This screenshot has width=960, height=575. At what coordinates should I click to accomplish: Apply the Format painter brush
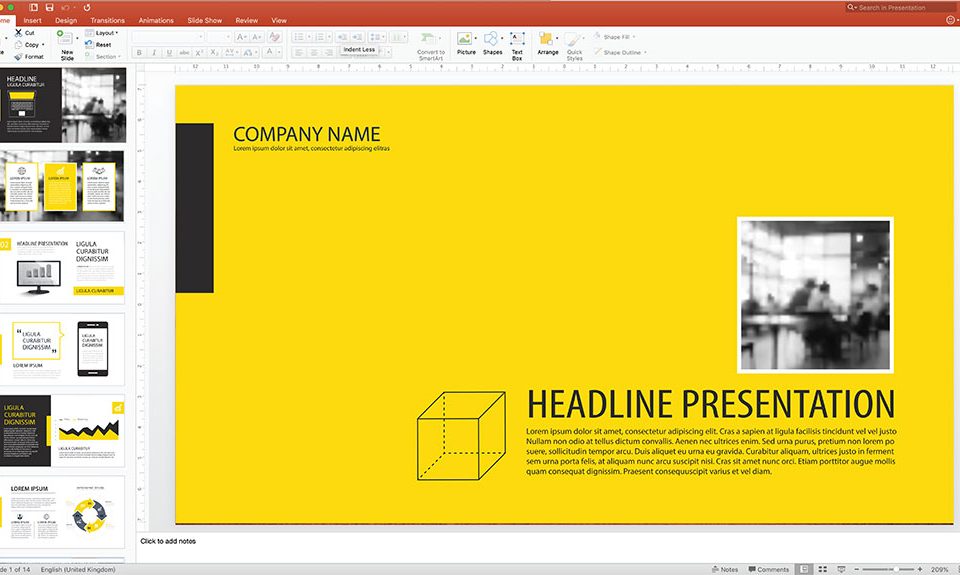29,56
